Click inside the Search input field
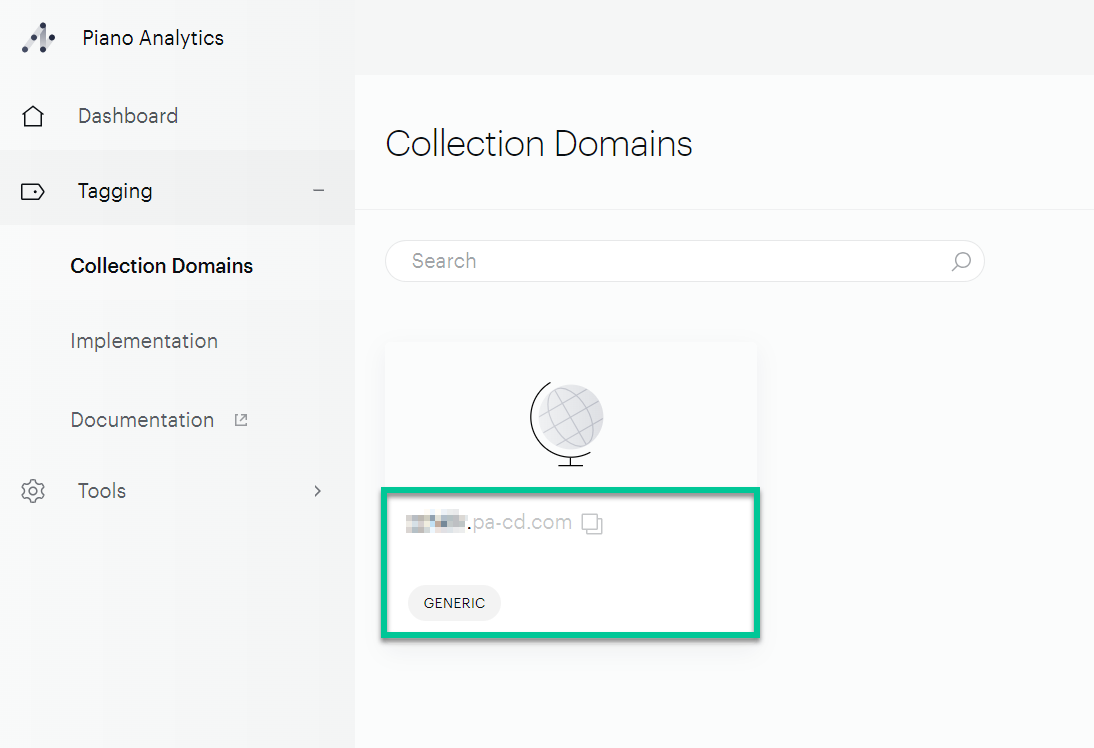1094x748 pixels. click(x=600, y=261)
